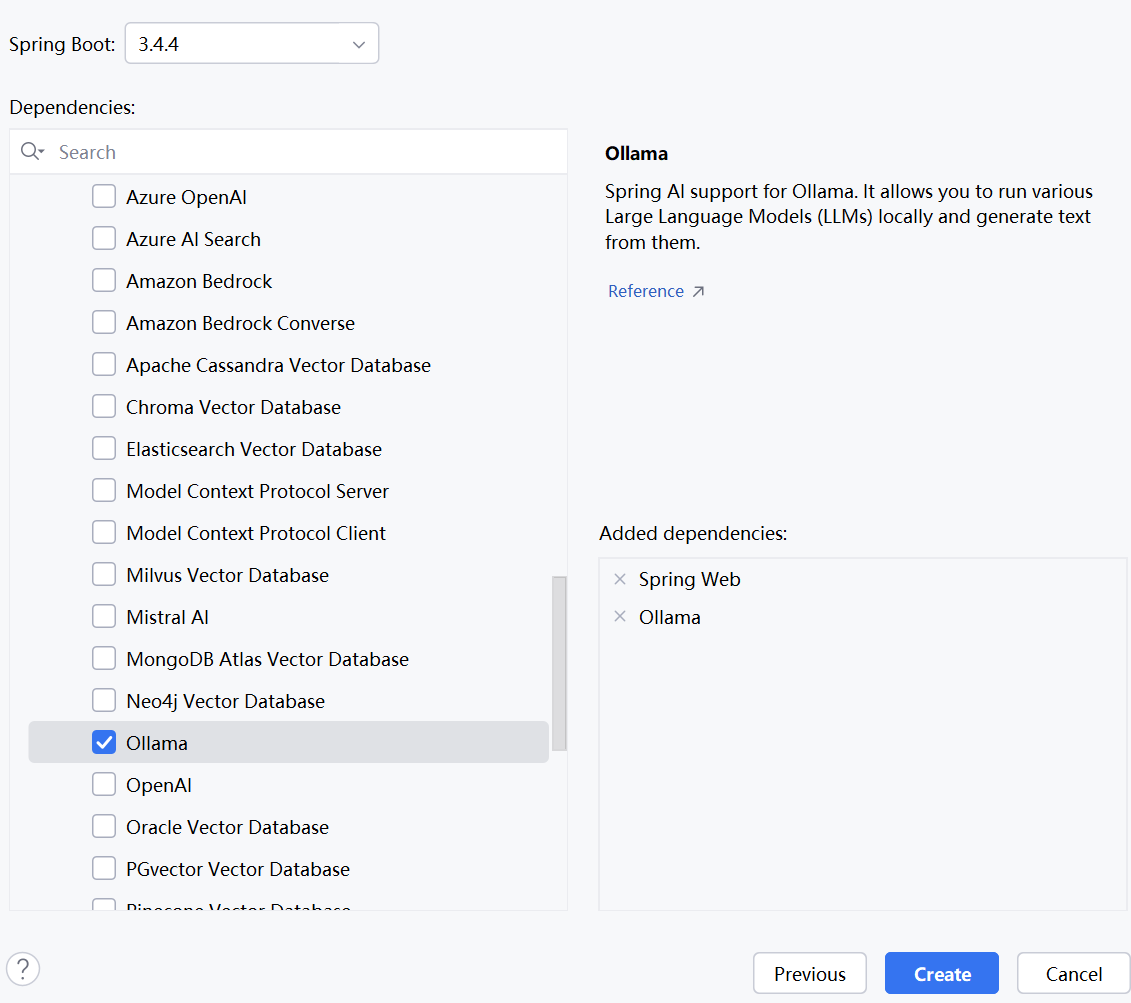The image size is (1131, 1003).
Task: Remove Spring Web from added dependencies
Action: (620, 579)
